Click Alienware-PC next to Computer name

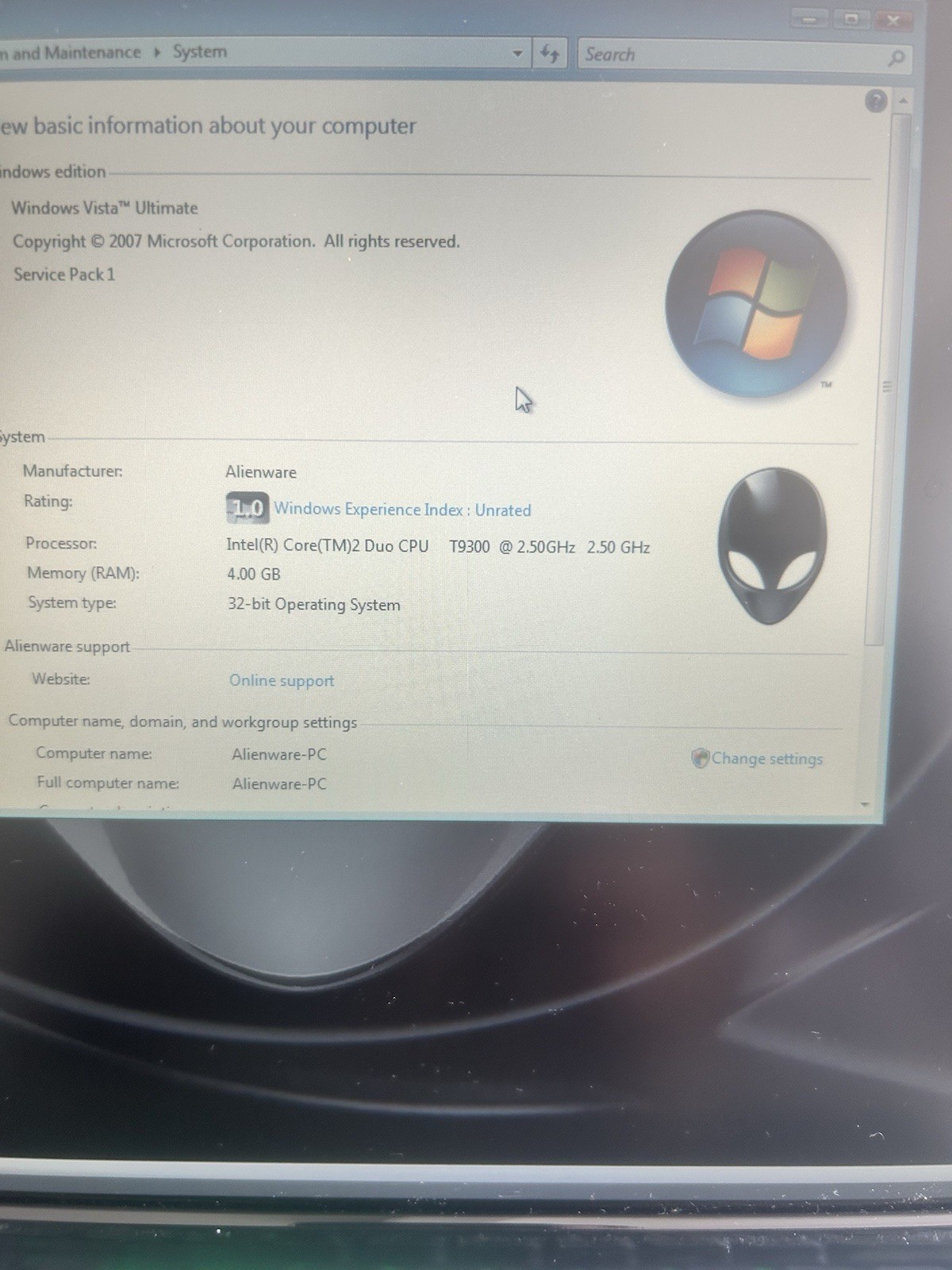pos(279,754)
